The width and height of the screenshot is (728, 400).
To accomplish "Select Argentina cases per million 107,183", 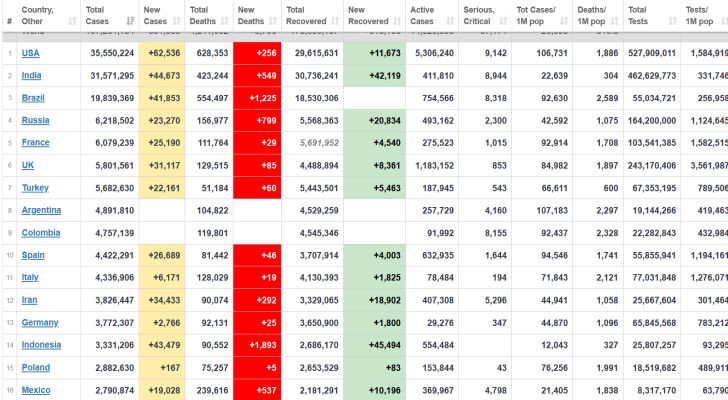I will [552, 210].
